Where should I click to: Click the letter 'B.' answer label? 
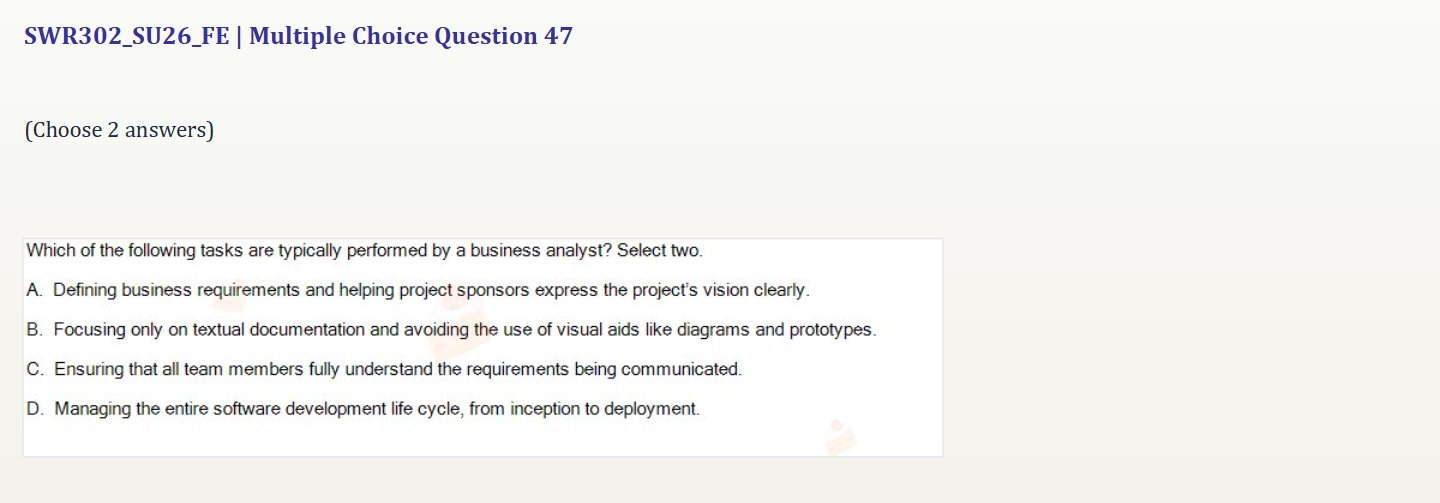pos(35,329)
